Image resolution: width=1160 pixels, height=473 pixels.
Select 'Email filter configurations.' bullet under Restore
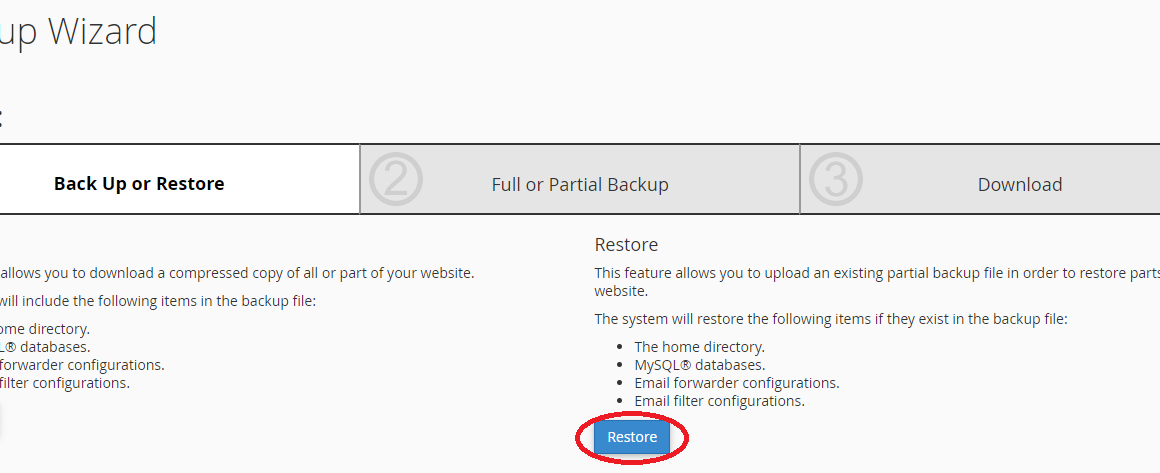719,401
